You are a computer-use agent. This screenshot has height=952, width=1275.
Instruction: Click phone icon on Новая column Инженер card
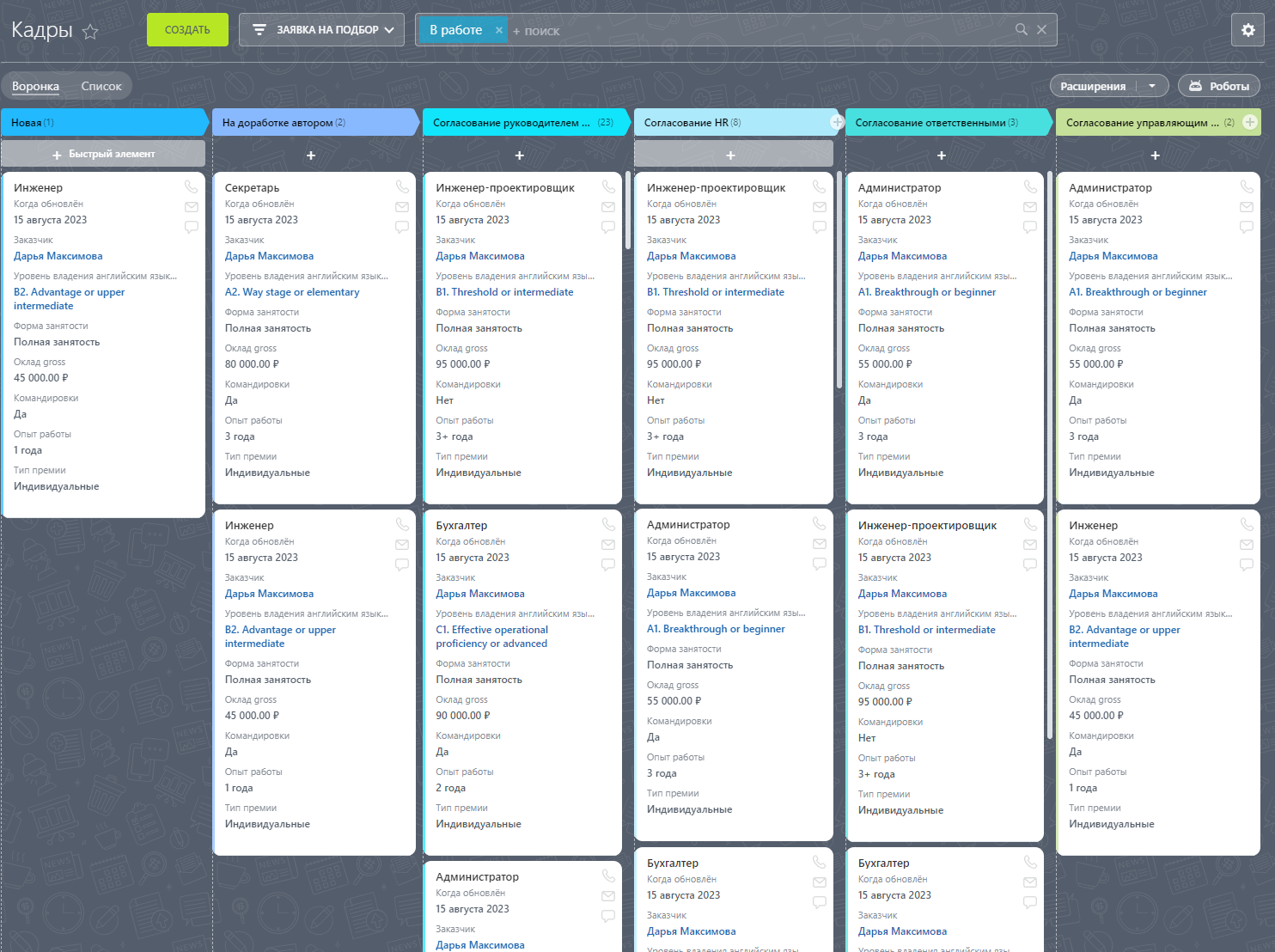pos(191,186)
